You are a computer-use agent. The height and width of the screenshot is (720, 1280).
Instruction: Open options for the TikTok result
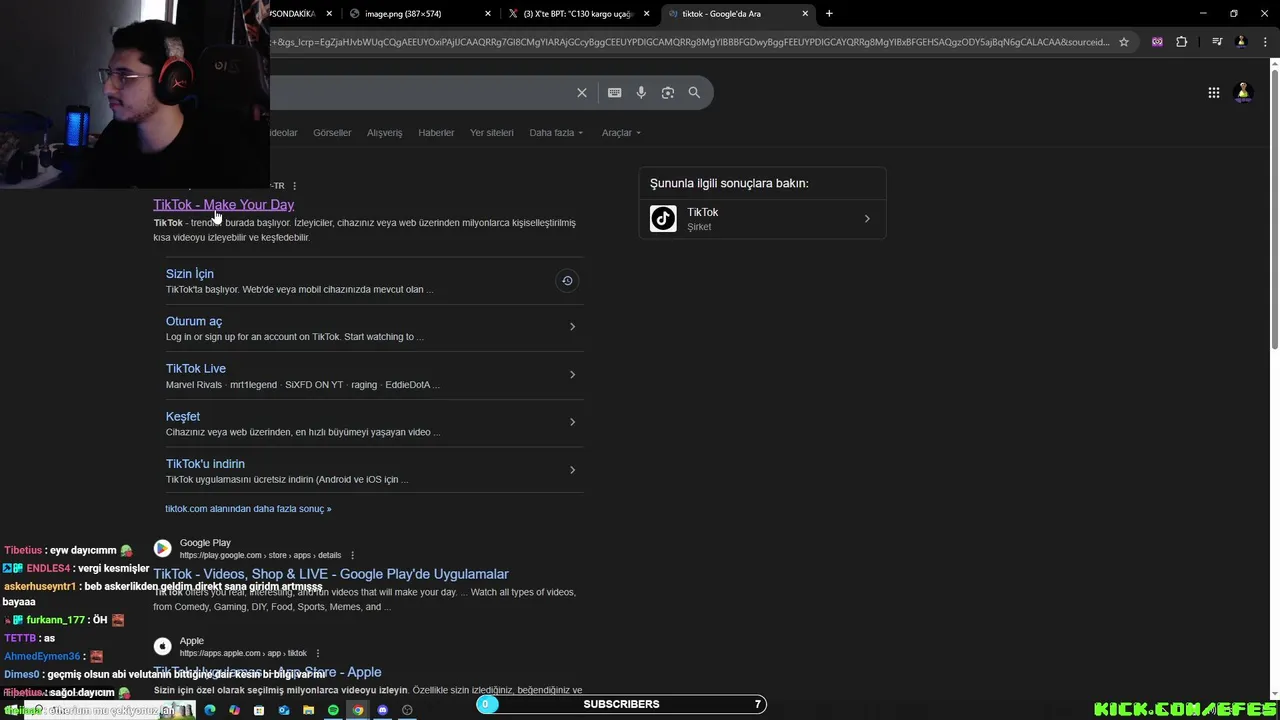coord(294,186)
